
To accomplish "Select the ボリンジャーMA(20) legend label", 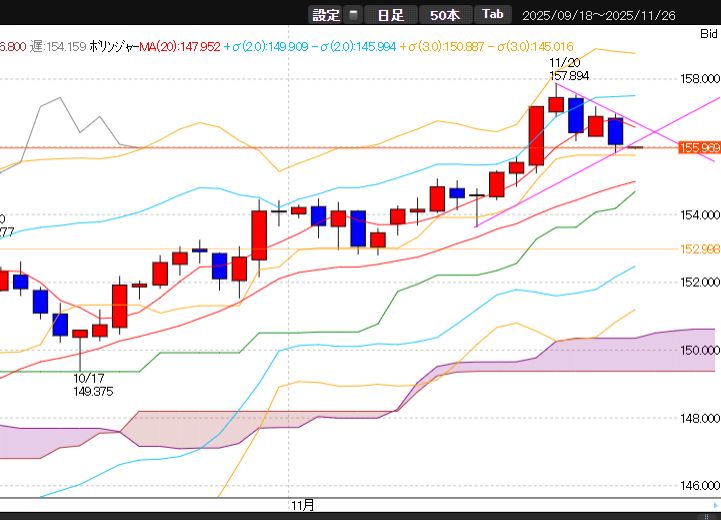I will (148, 46).
